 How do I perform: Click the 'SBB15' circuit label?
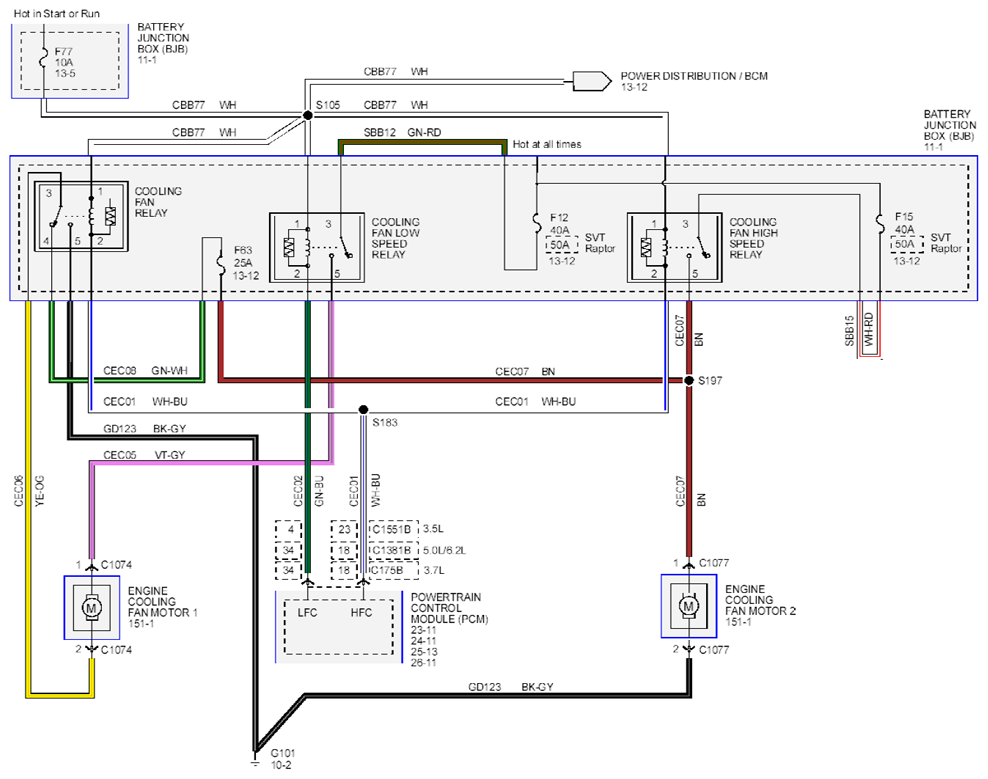tap(849, 331)
